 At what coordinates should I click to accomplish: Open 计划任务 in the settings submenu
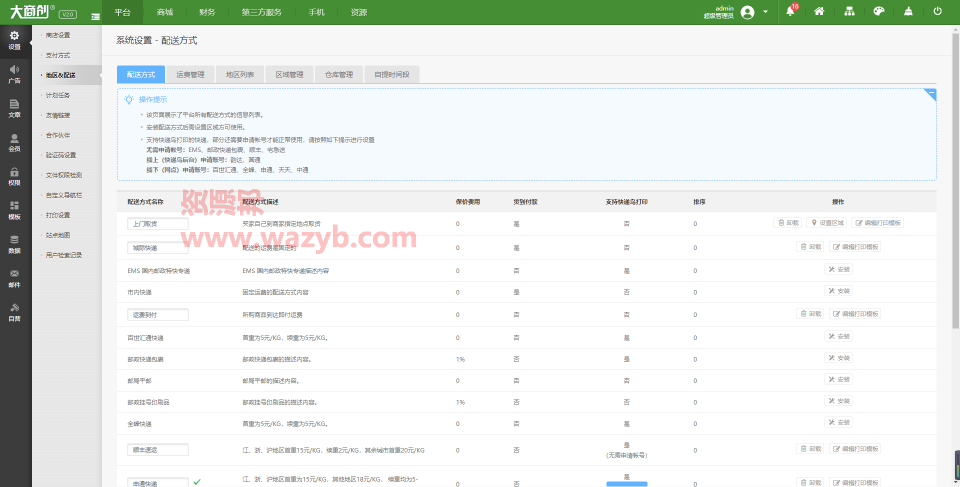tap(58, 95)
